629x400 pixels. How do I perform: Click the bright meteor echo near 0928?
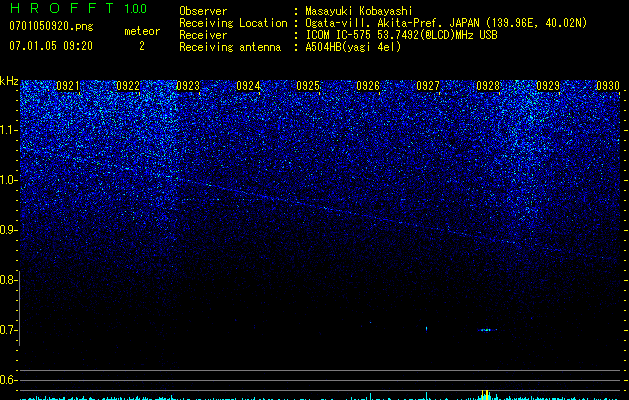[x=487, y=330]
